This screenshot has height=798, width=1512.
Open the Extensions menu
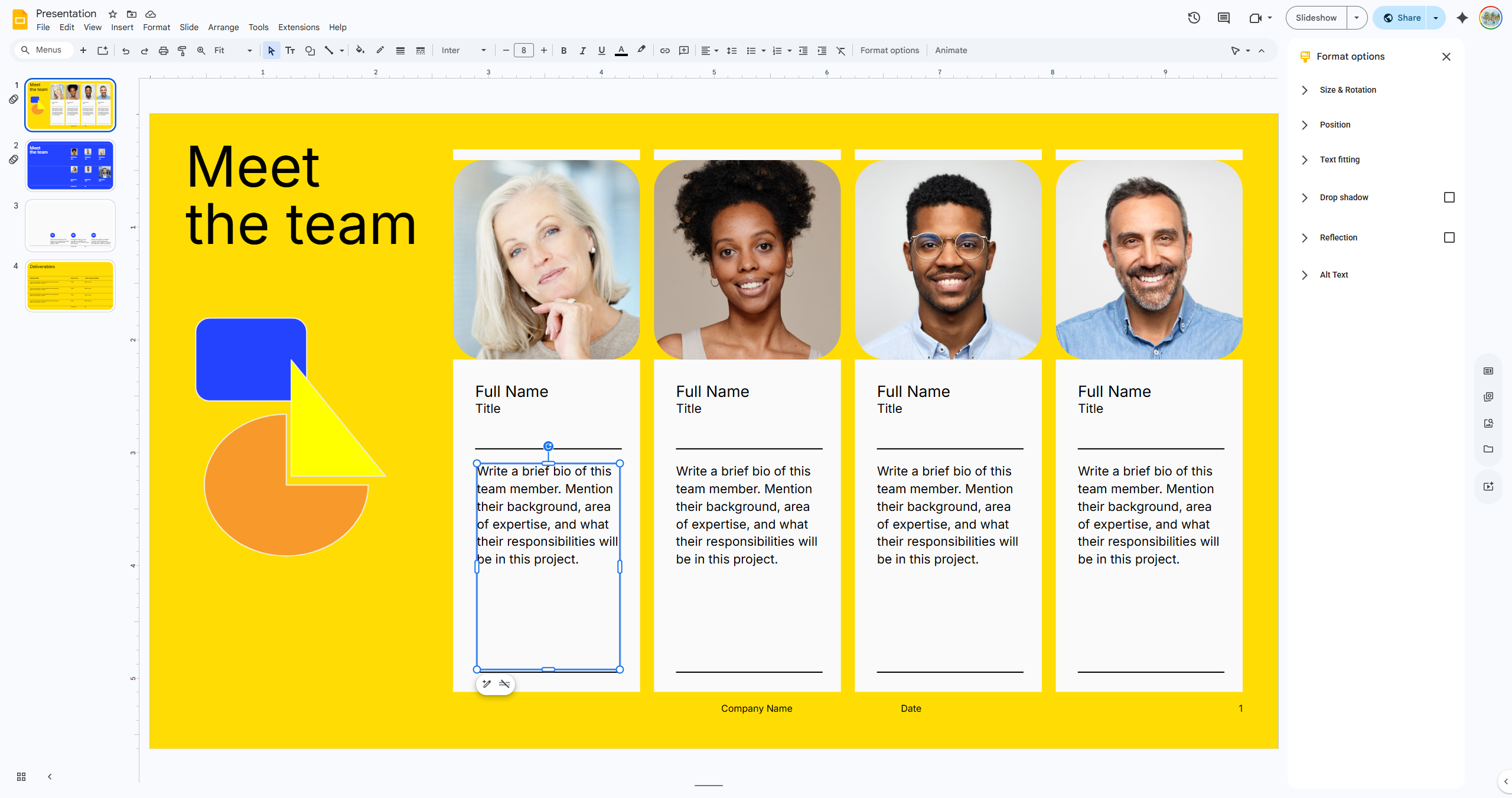tap(299, 27)
